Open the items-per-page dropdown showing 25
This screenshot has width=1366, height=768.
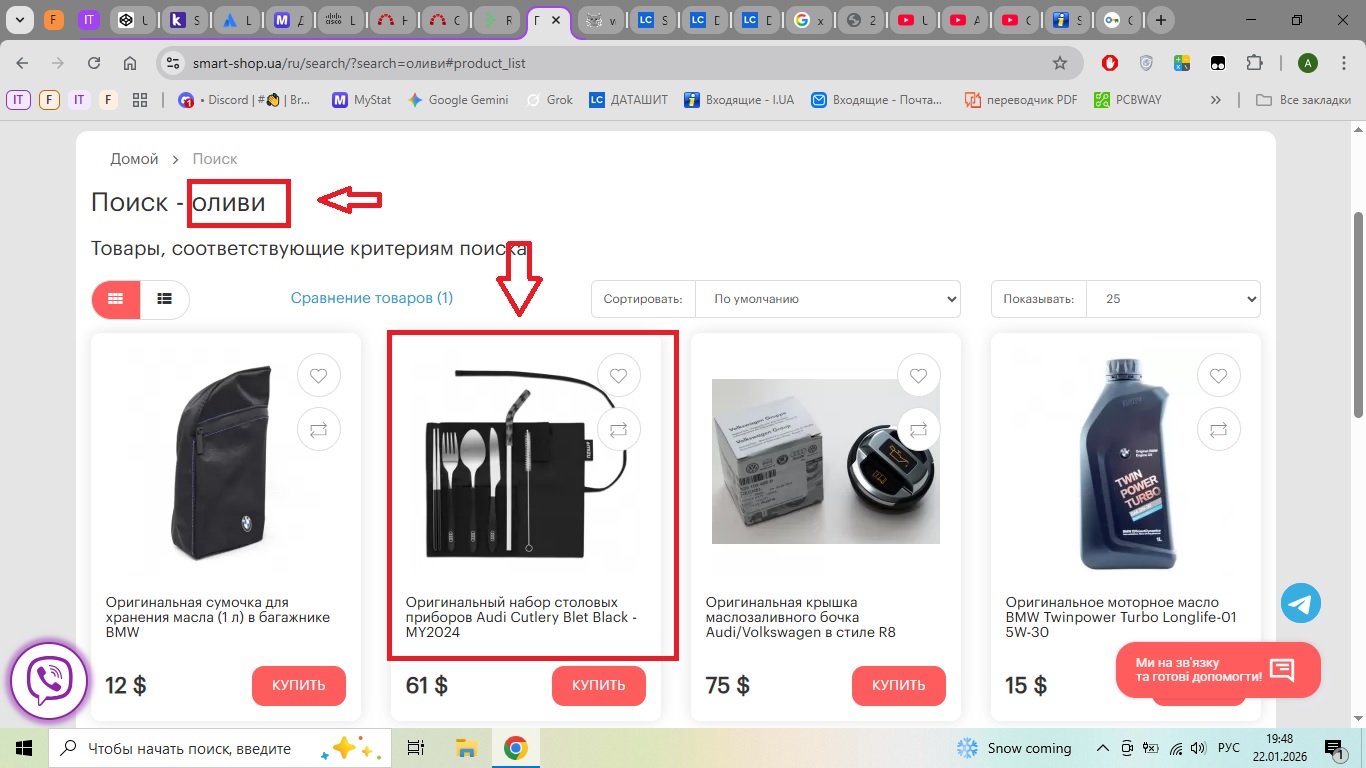click(1172, 299)
